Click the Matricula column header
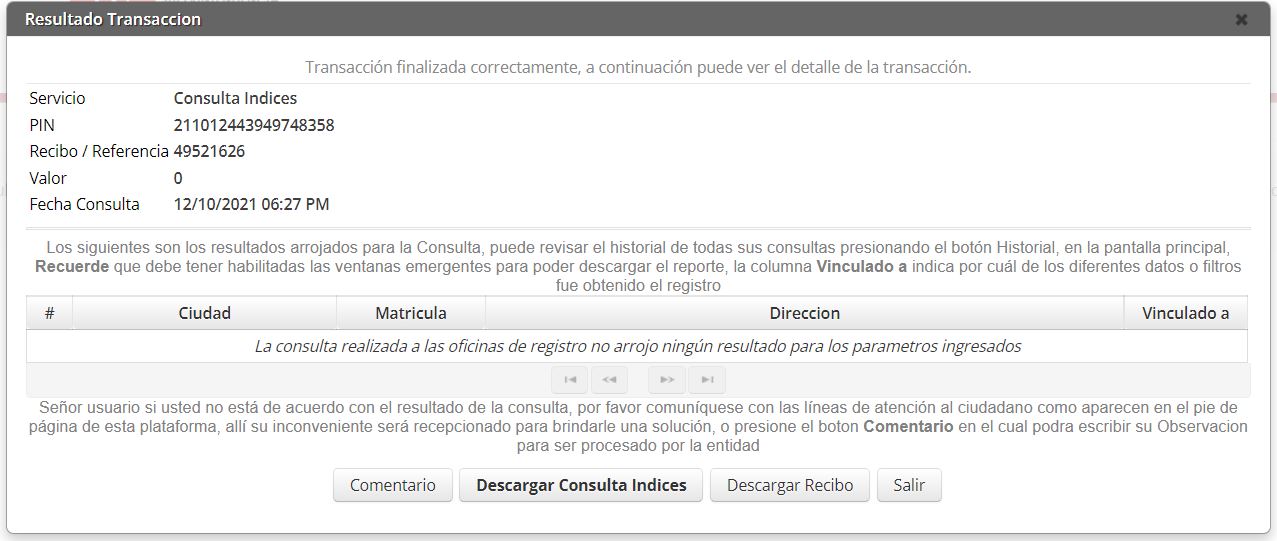This screenshot has width=1277, height=541. (411, 313)
